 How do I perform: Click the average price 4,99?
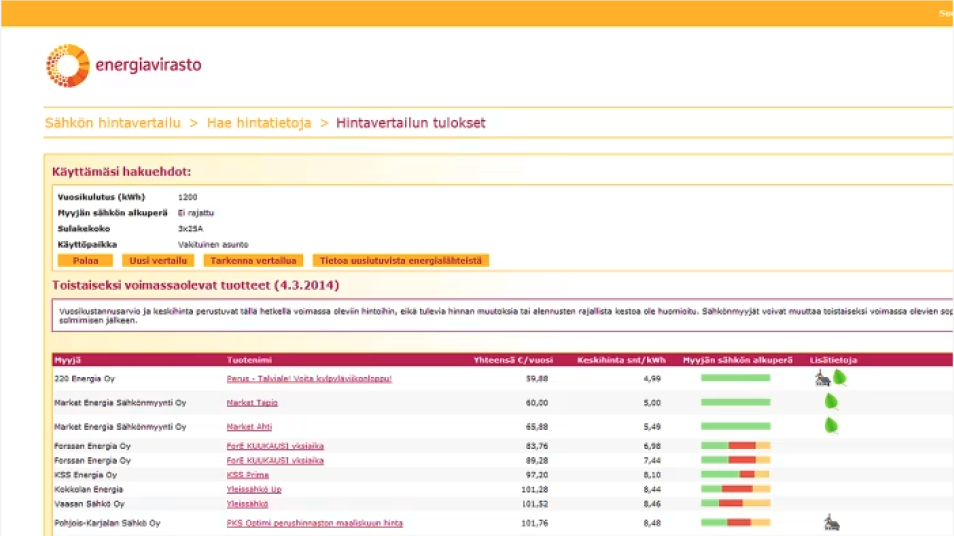pos(652,378)
